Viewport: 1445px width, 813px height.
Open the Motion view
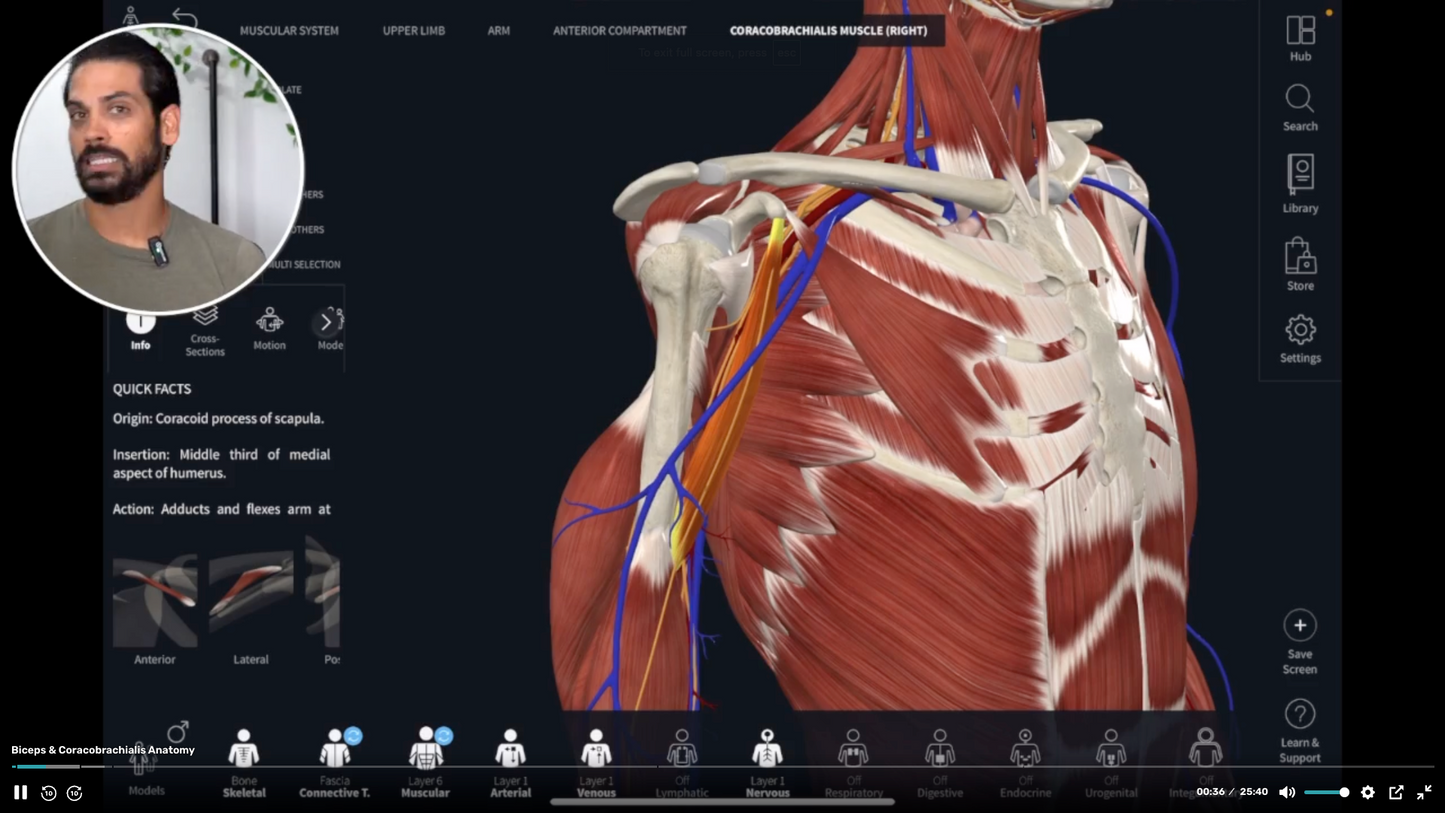269,329
